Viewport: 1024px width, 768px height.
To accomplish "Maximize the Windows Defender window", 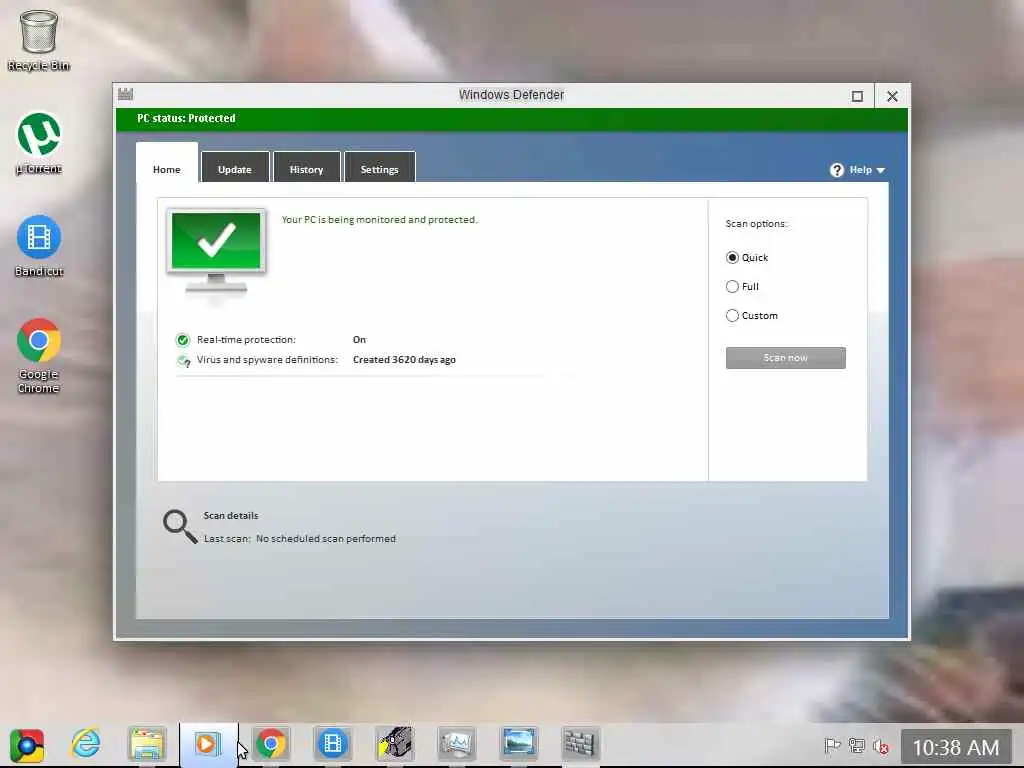I will click(857, 97).
